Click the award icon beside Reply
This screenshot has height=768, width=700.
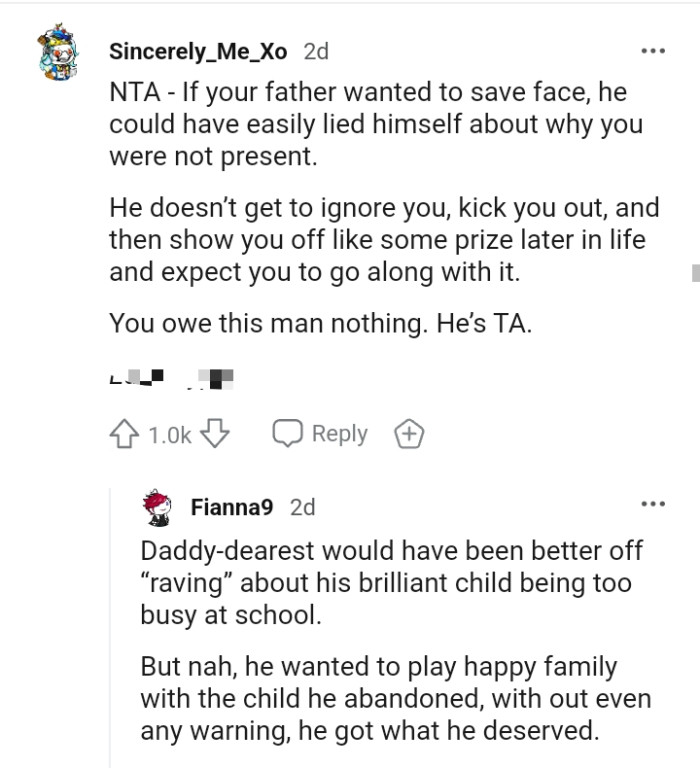click(409, 434)
